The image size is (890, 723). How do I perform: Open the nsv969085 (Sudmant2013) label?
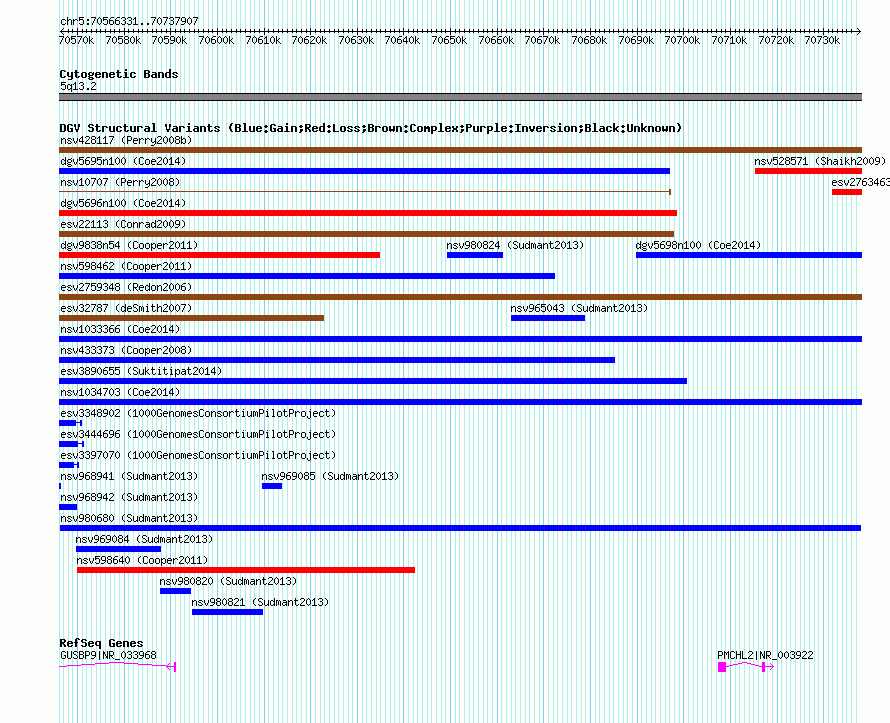tap(330, 476)
